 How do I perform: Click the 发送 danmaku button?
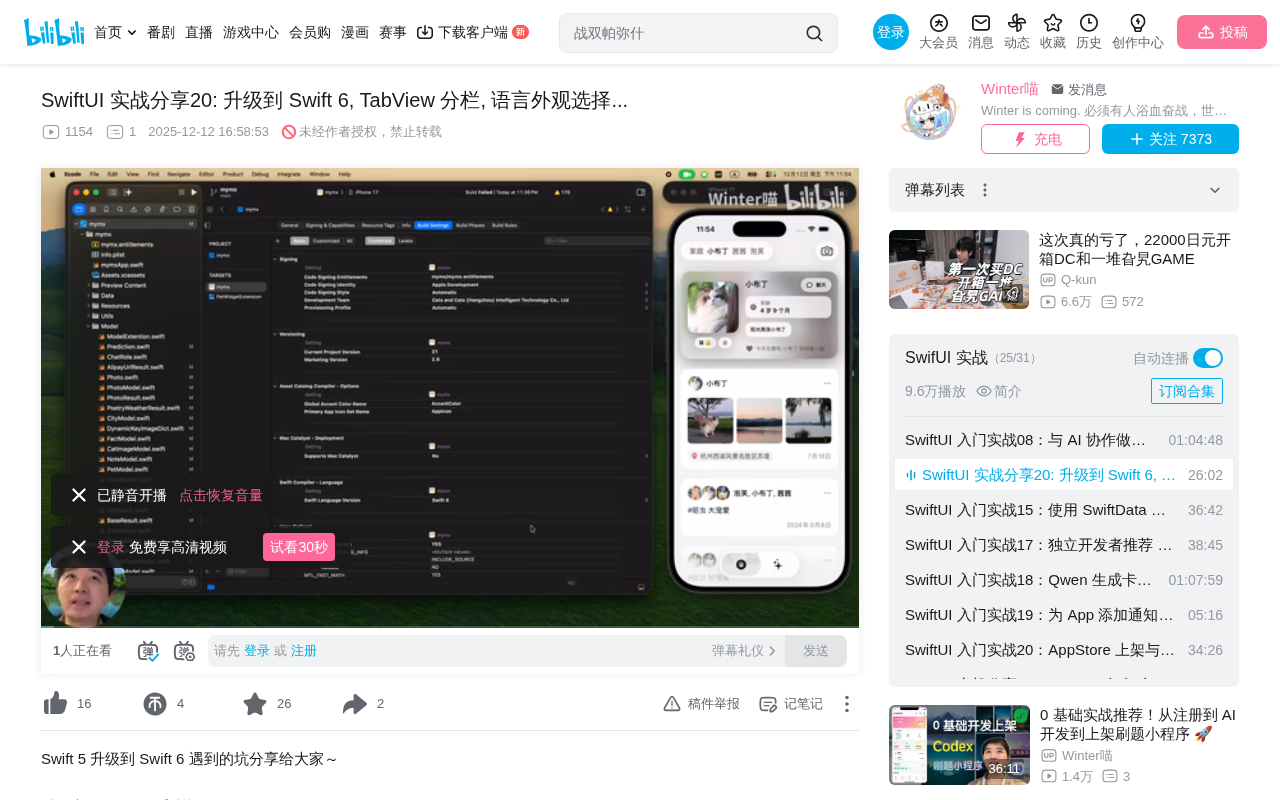pyautogui.click(x=816, y=651)
